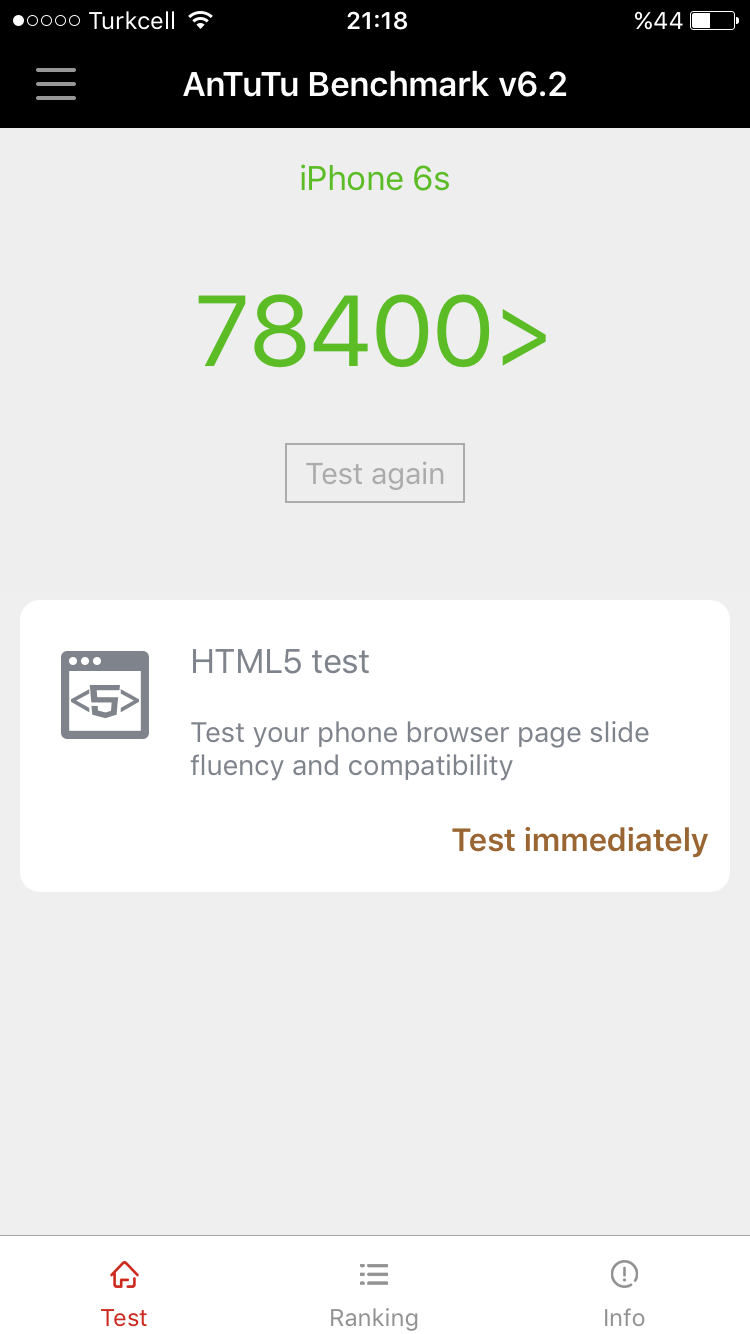Click the signal strength dots
This screenshot has height=1334, width=750.
(47, 21)
